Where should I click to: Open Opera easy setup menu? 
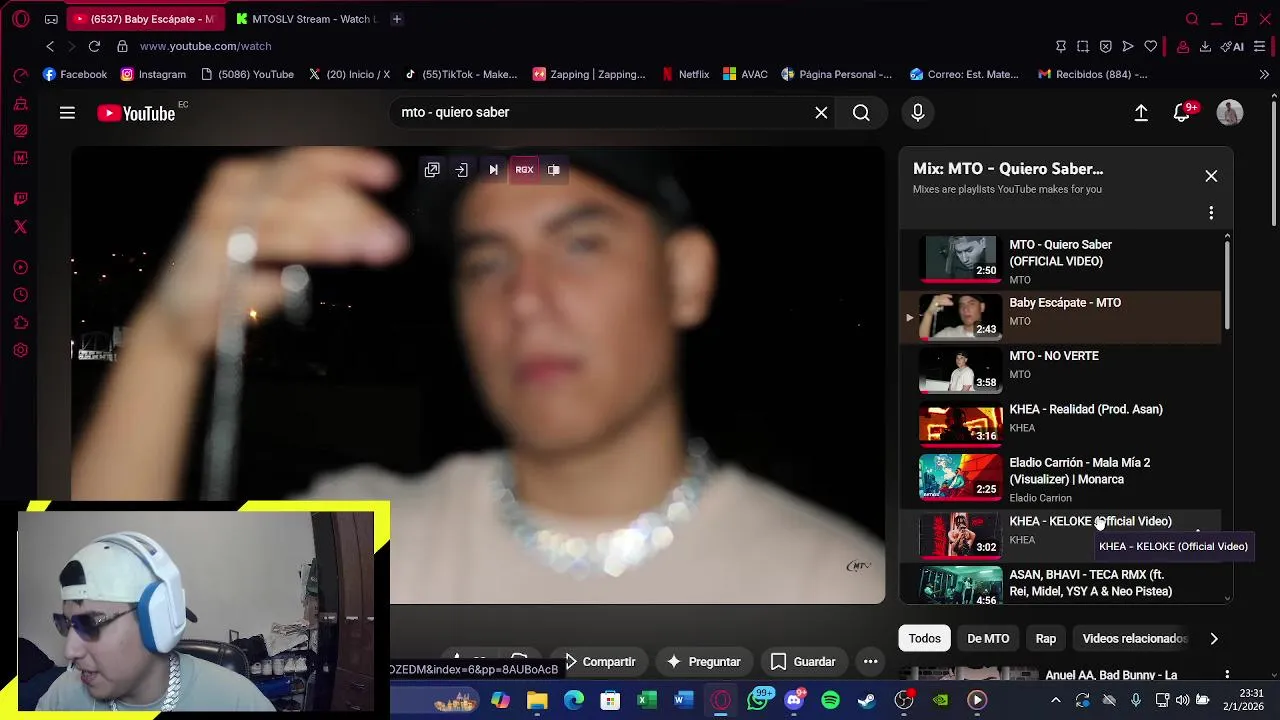[x=1259, y=46]
